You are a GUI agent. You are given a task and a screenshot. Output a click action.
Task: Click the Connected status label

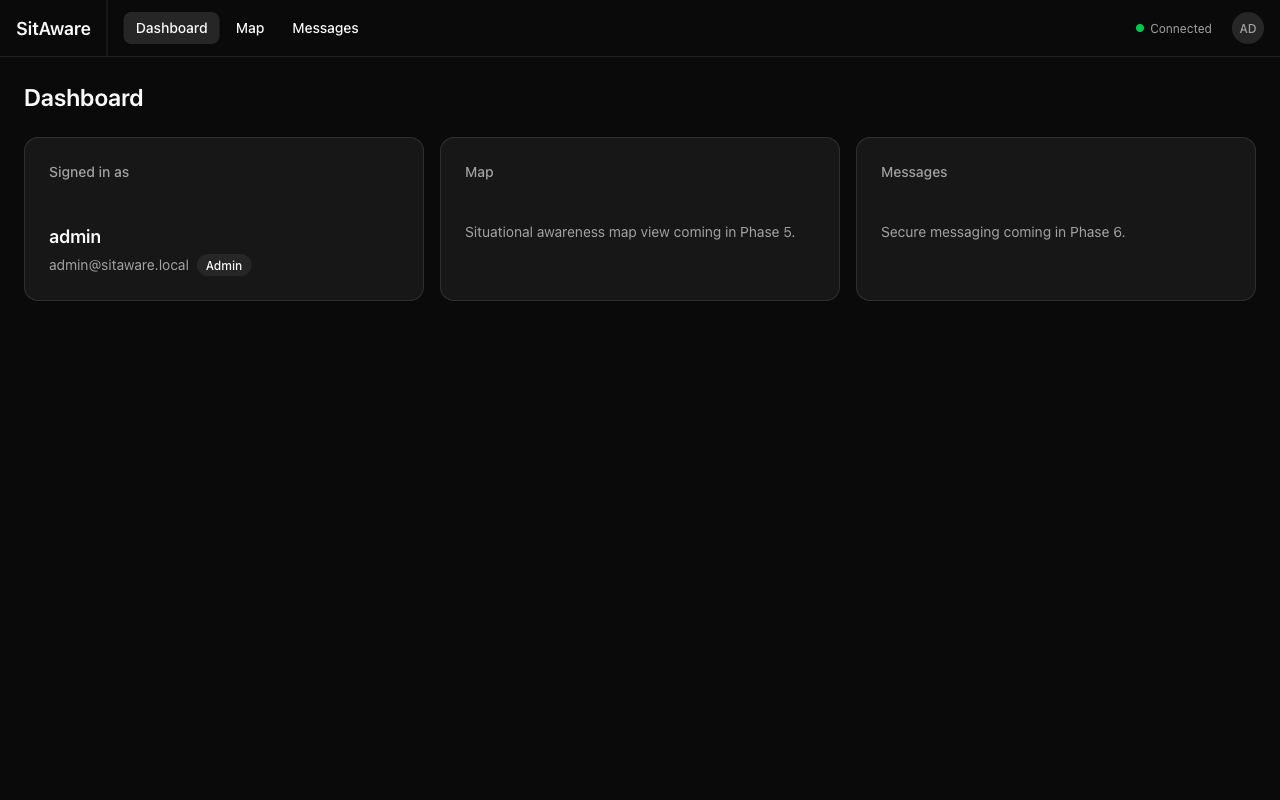(x=1180, y=29)
